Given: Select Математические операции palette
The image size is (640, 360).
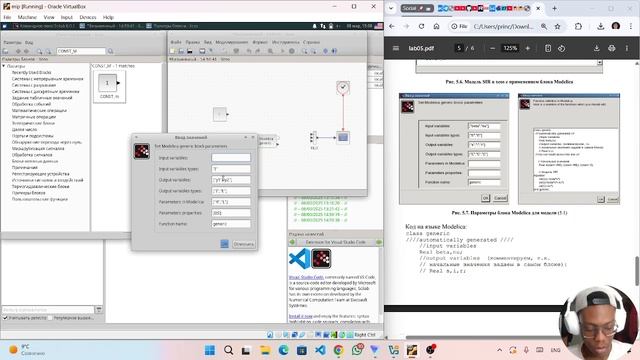Looking at the screenshot, I should [39, 110].
